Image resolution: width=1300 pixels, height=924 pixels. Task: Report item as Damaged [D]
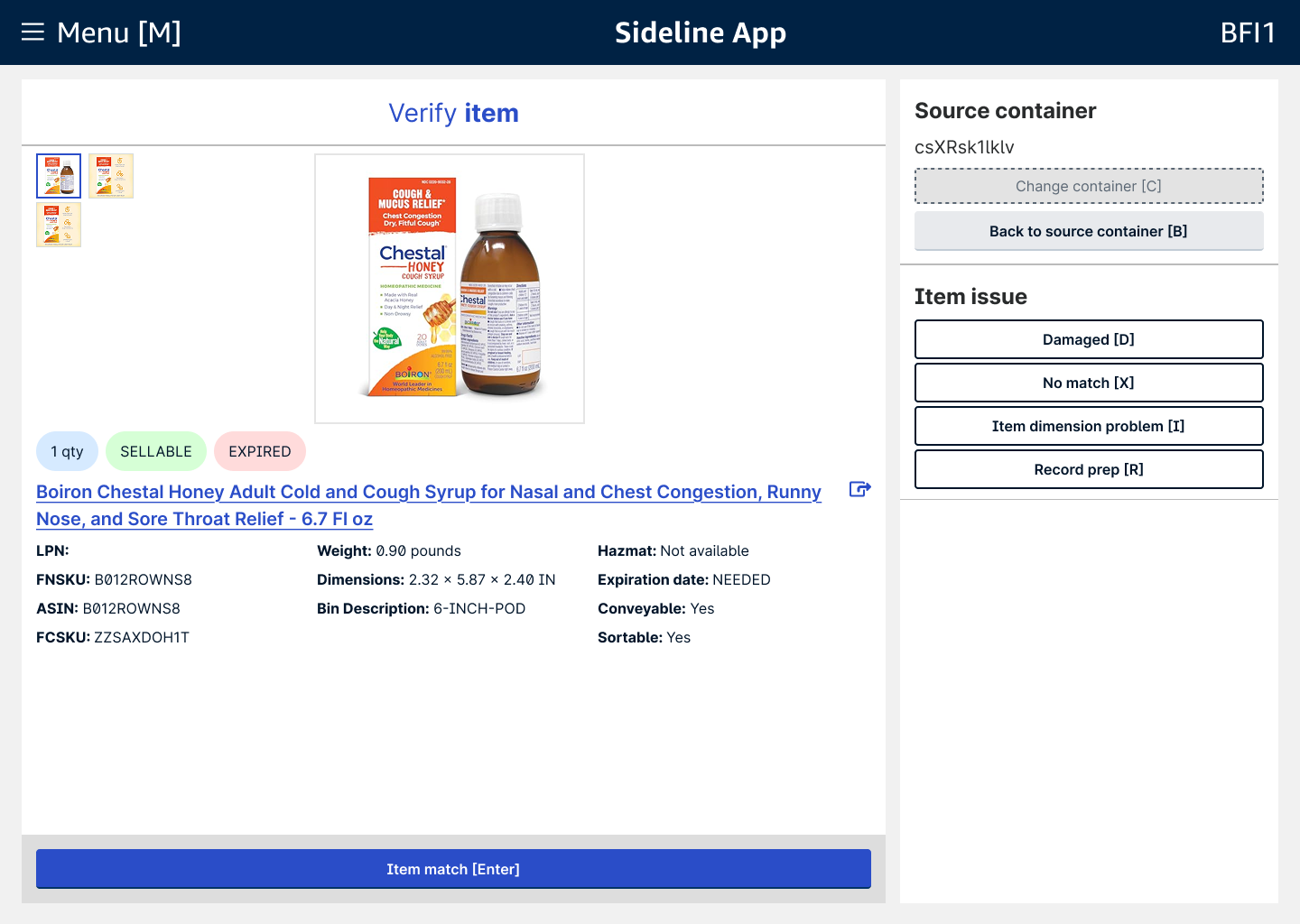(x=1089, y=339)
